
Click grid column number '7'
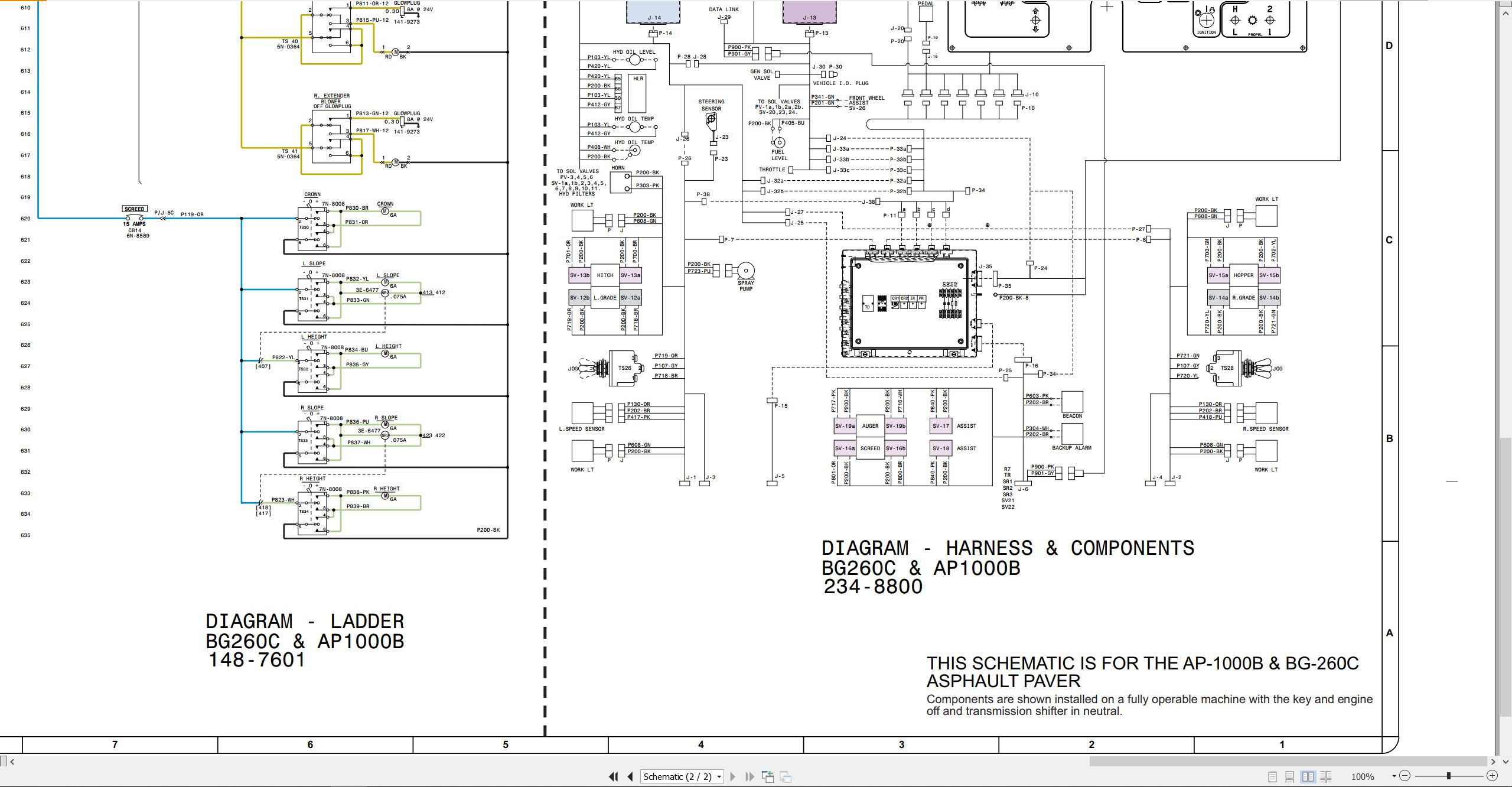point(115,745)
